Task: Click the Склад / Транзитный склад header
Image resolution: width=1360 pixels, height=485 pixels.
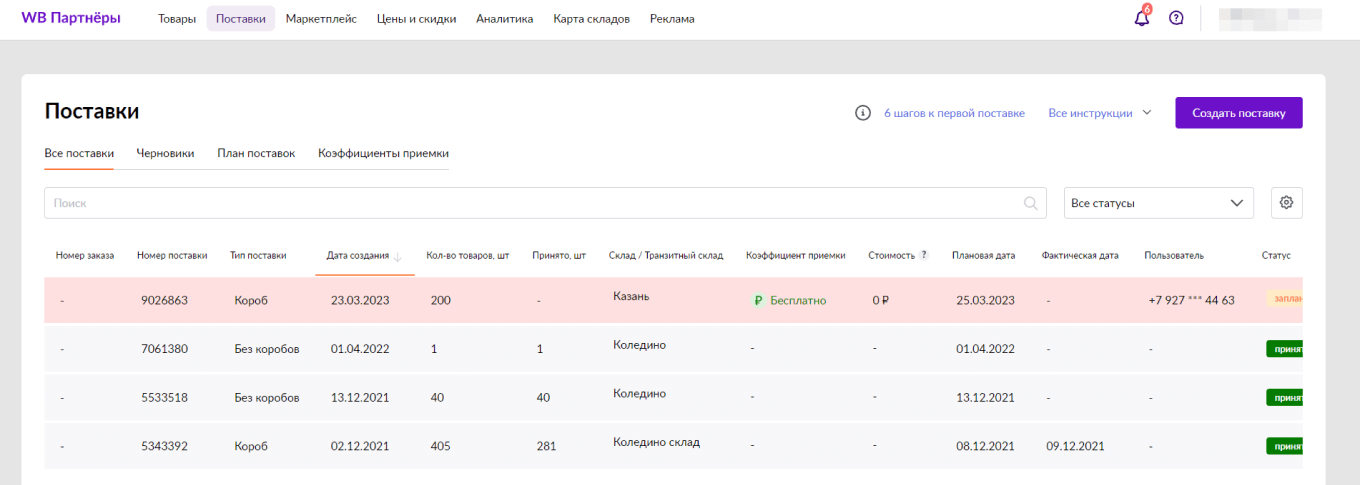Action: pos(666,256)
